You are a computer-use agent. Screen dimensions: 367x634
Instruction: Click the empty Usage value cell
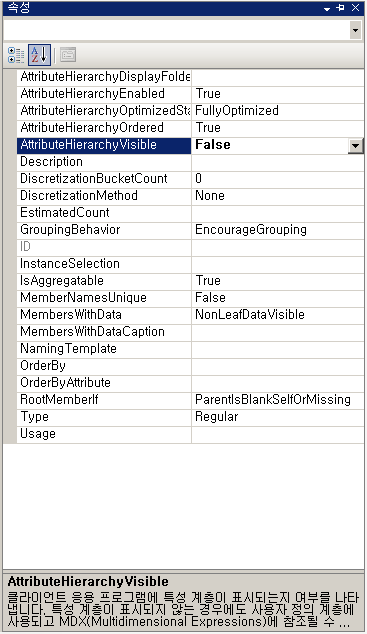(278, 433)
